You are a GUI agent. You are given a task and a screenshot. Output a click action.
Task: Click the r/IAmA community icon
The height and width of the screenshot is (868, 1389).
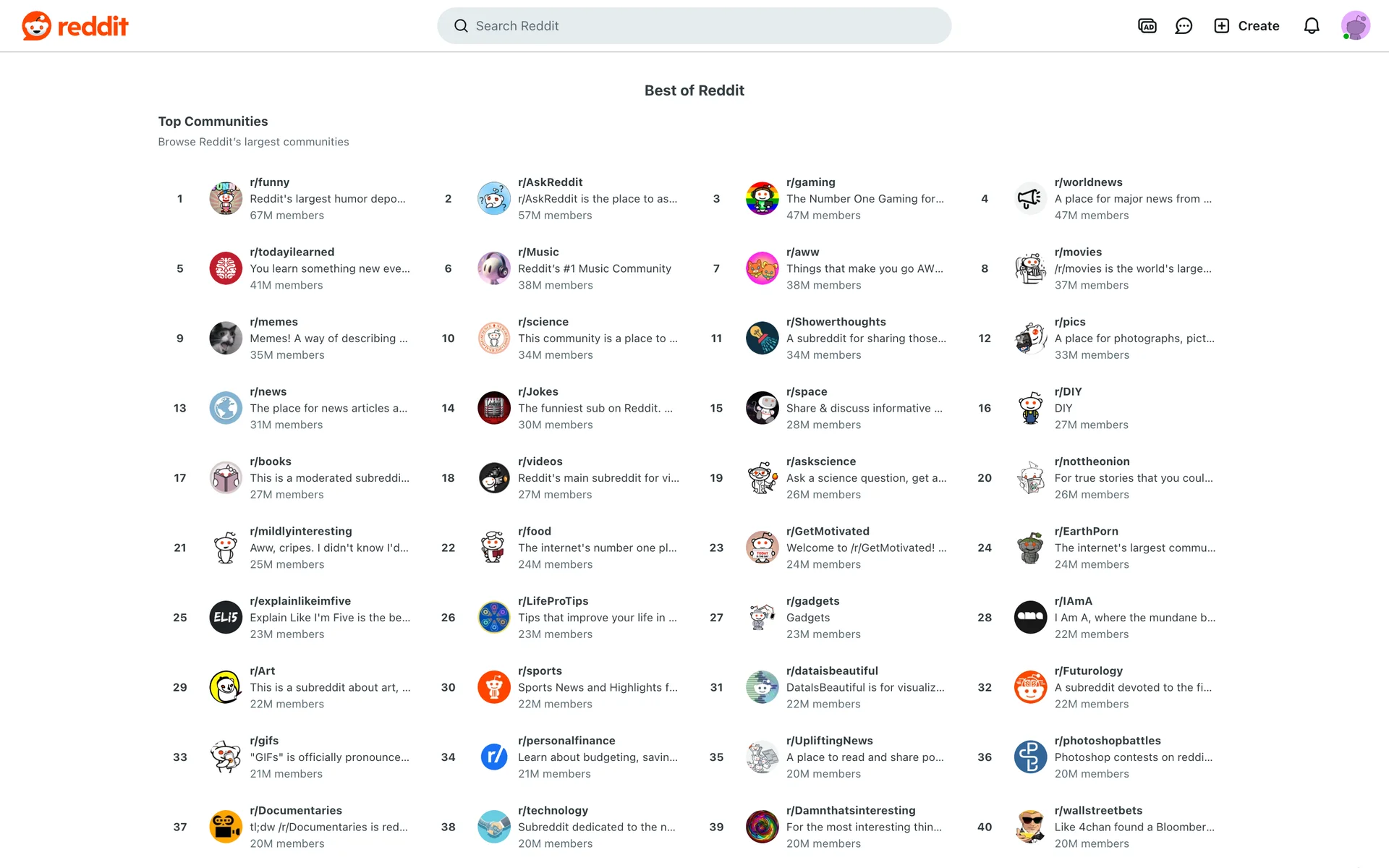1030,618
